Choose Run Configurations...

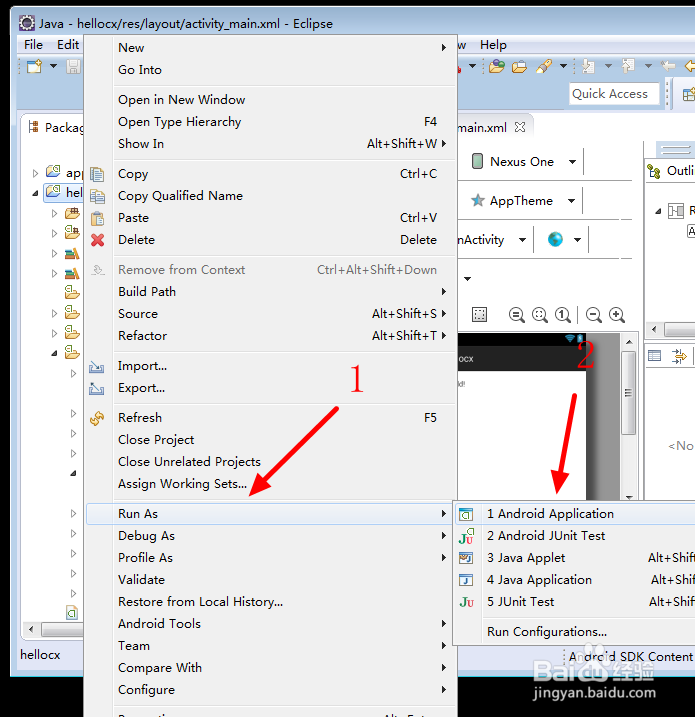575,632
